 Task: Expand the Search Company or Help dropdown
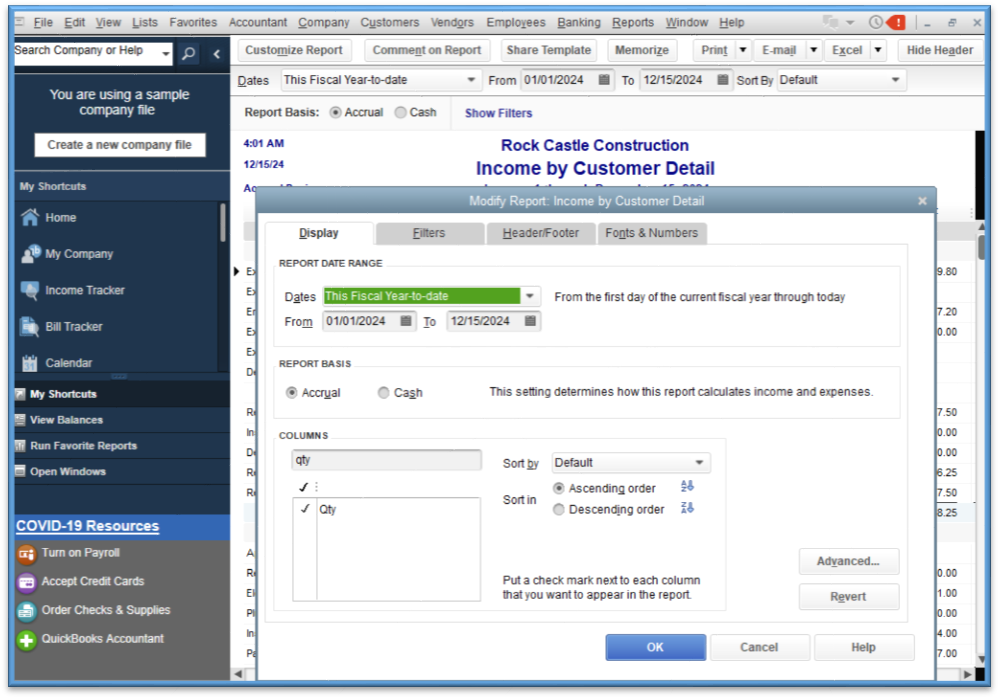166,54
